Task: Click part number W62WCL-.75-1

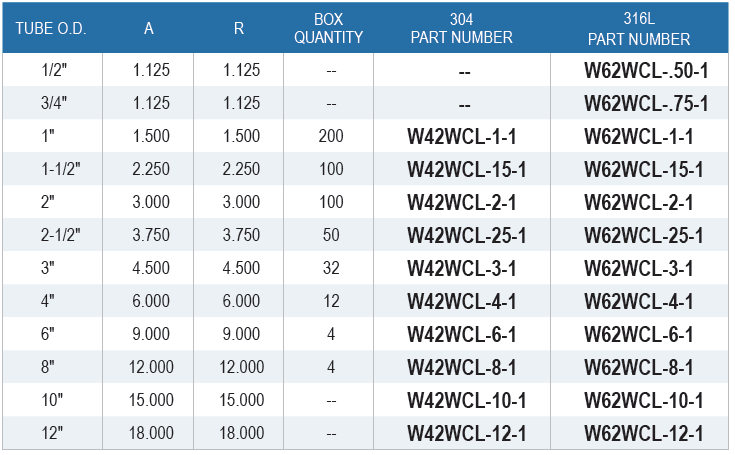Action: [x=646, y=104]
